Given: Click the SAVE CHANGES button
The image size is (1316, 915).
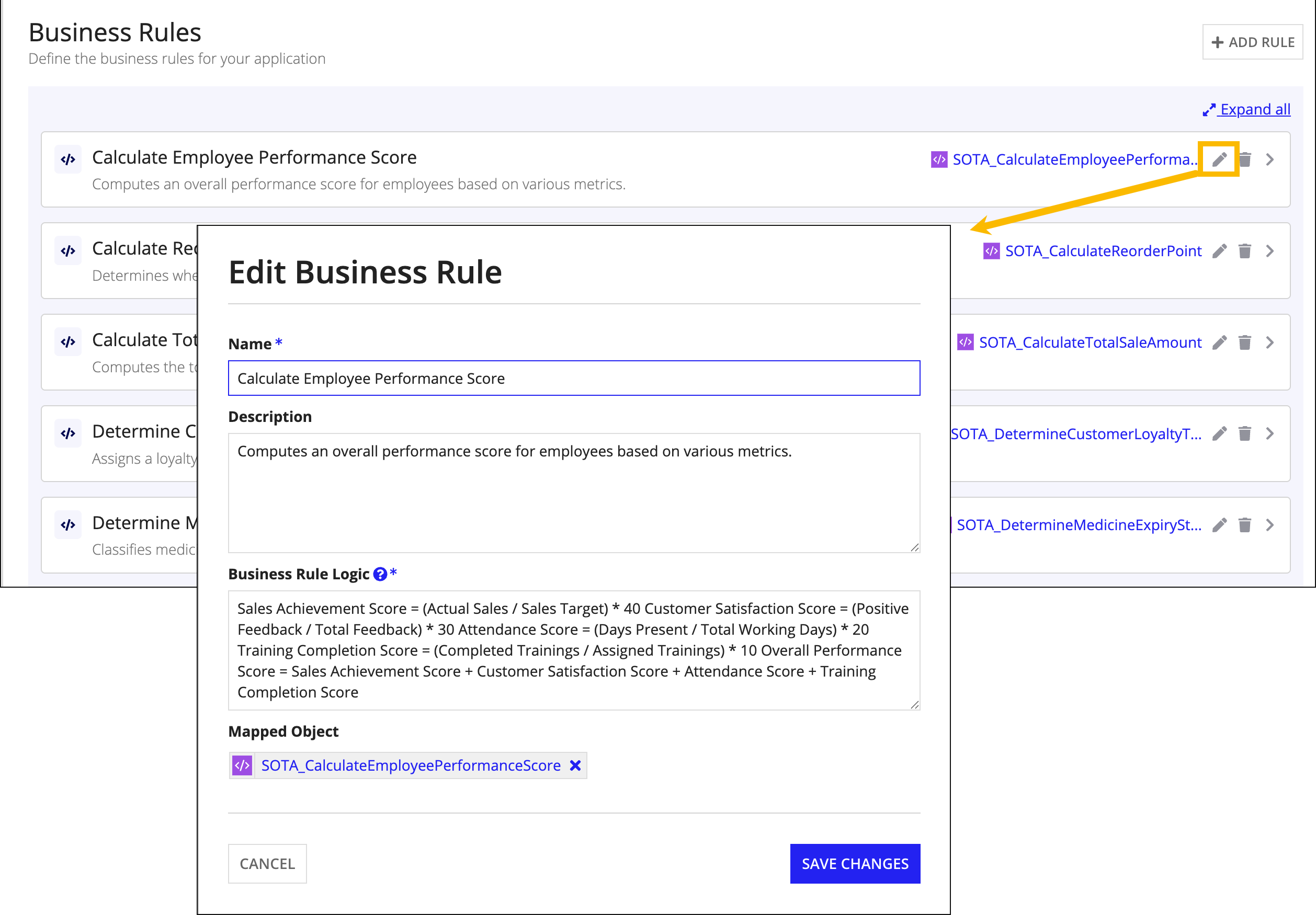Looking at the screenshot, I should [x=855, y=863].
